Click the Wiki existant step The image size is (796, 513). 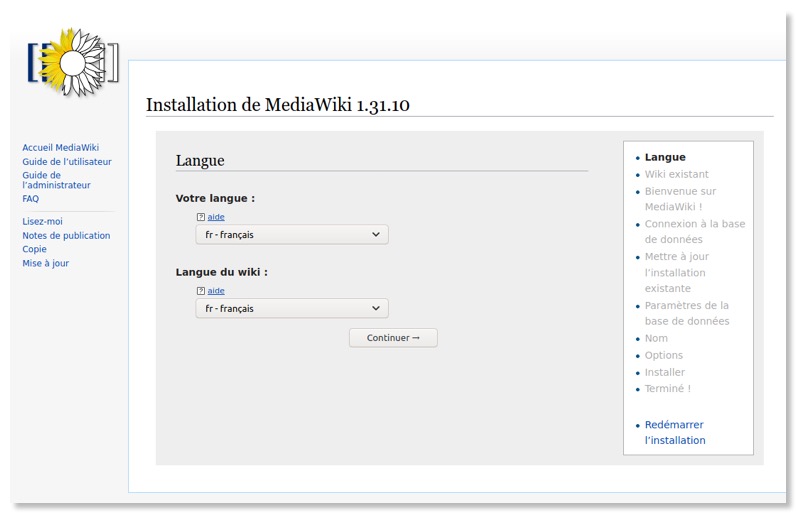tap(676, 174)
